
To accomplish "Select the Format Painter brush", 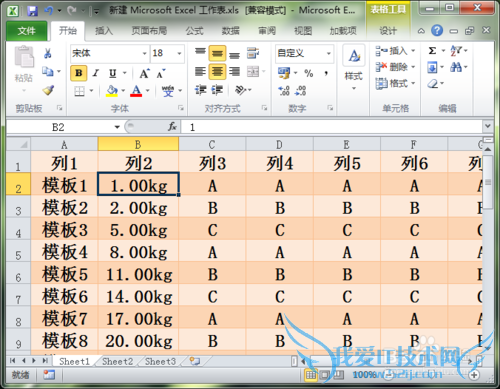I will (x=48, y=90).
